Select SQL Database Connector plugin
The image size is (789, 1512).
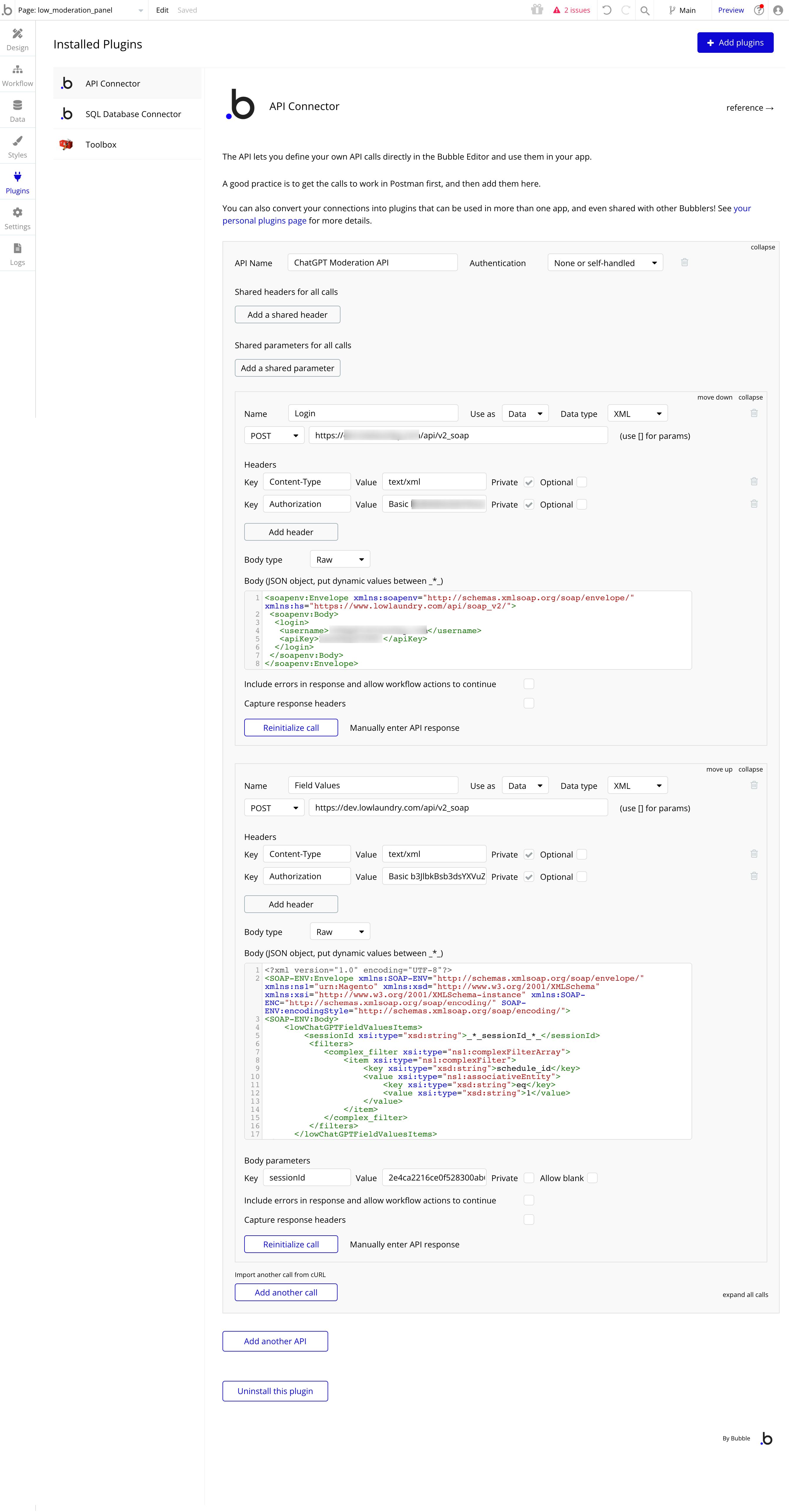[x=127, y=114]
